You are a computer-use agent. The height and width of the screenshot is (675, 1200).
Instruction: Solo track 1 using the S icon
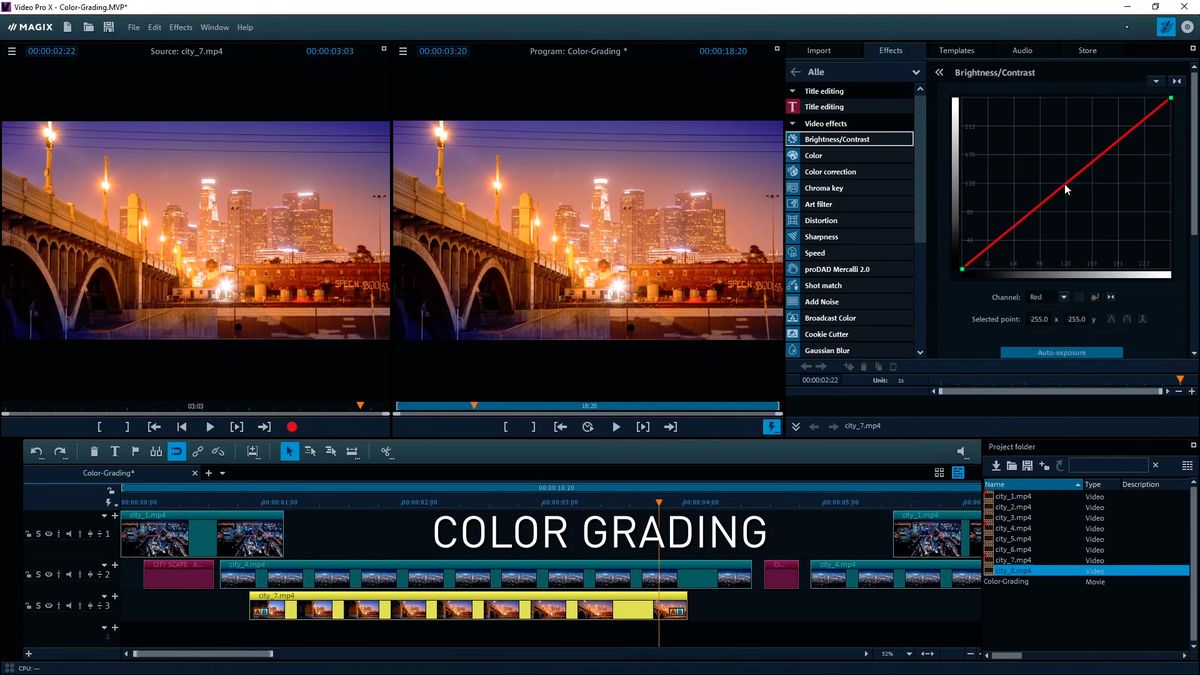coord(38,533)
